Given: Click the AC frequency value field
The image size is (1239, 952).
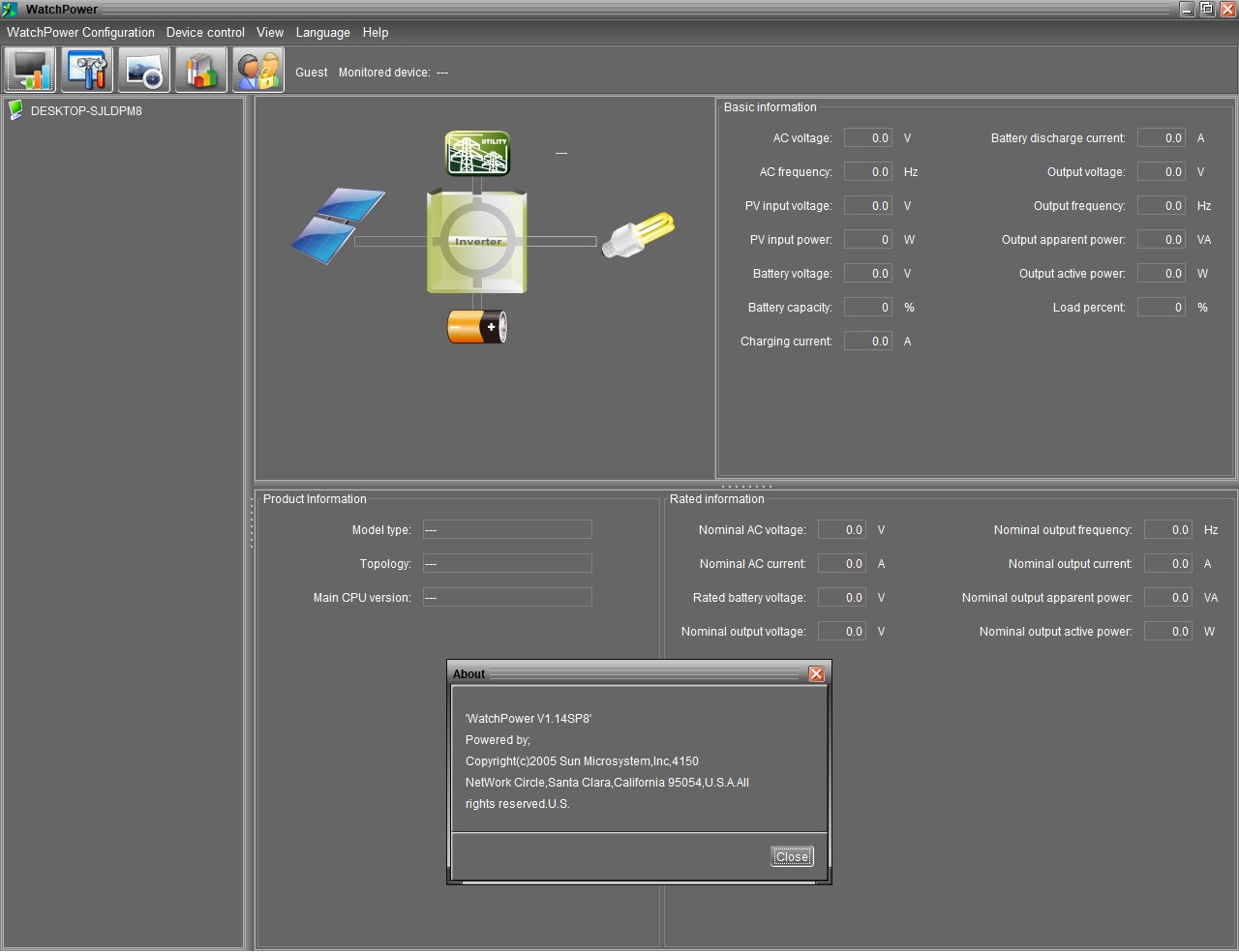Looking at the screenshot, I should (868, 171).
